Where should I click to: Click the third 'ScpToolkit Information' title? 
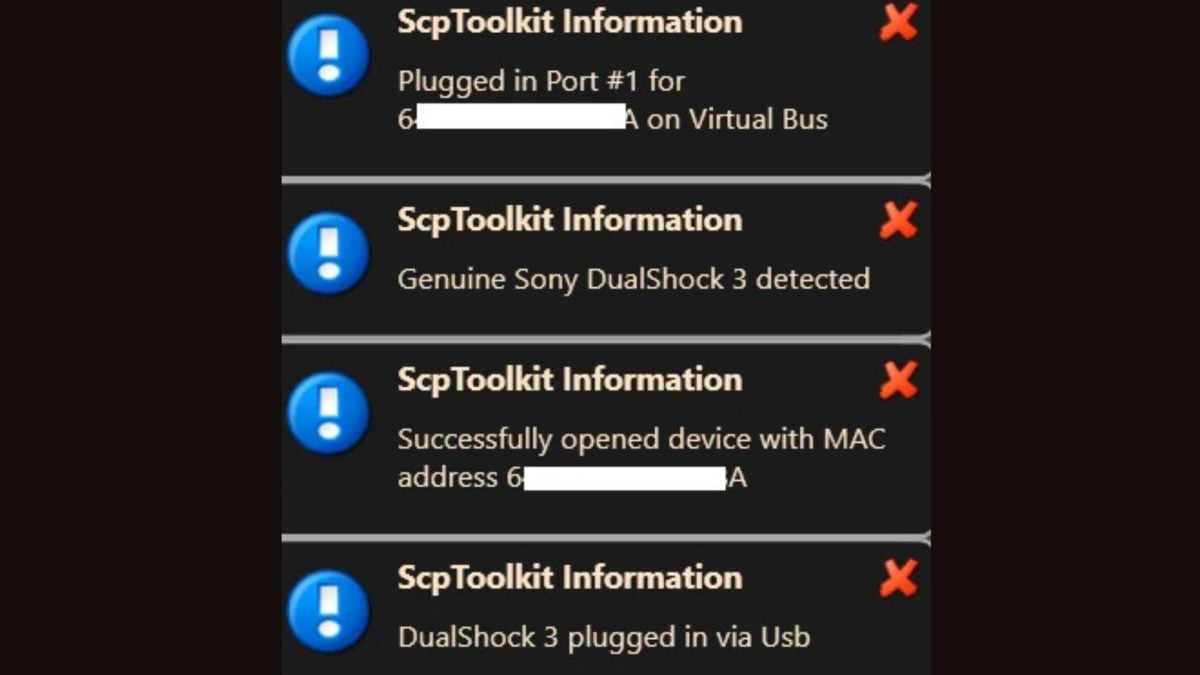pos(569,380)
